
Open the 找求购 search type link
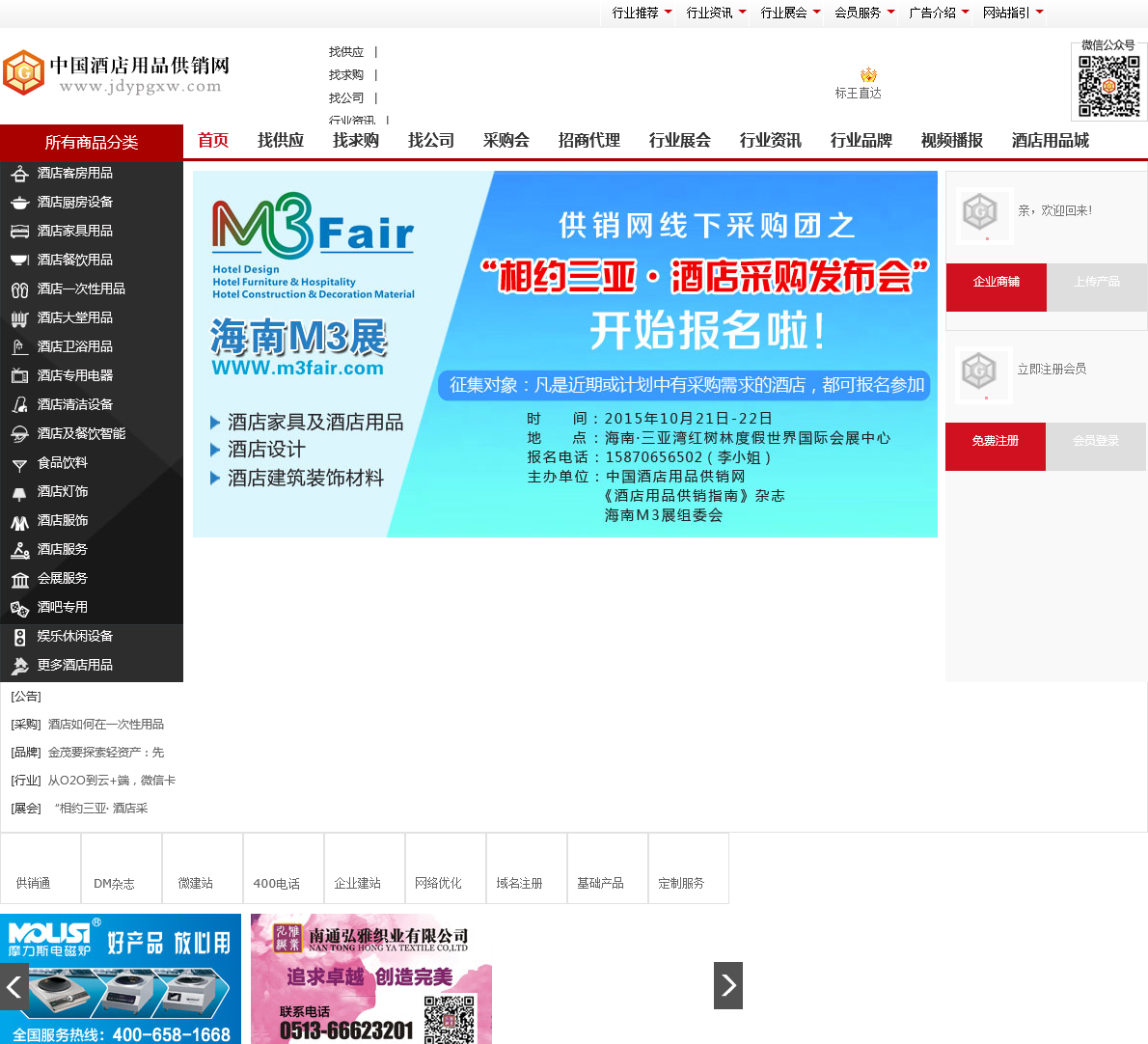tap(346, 74)
